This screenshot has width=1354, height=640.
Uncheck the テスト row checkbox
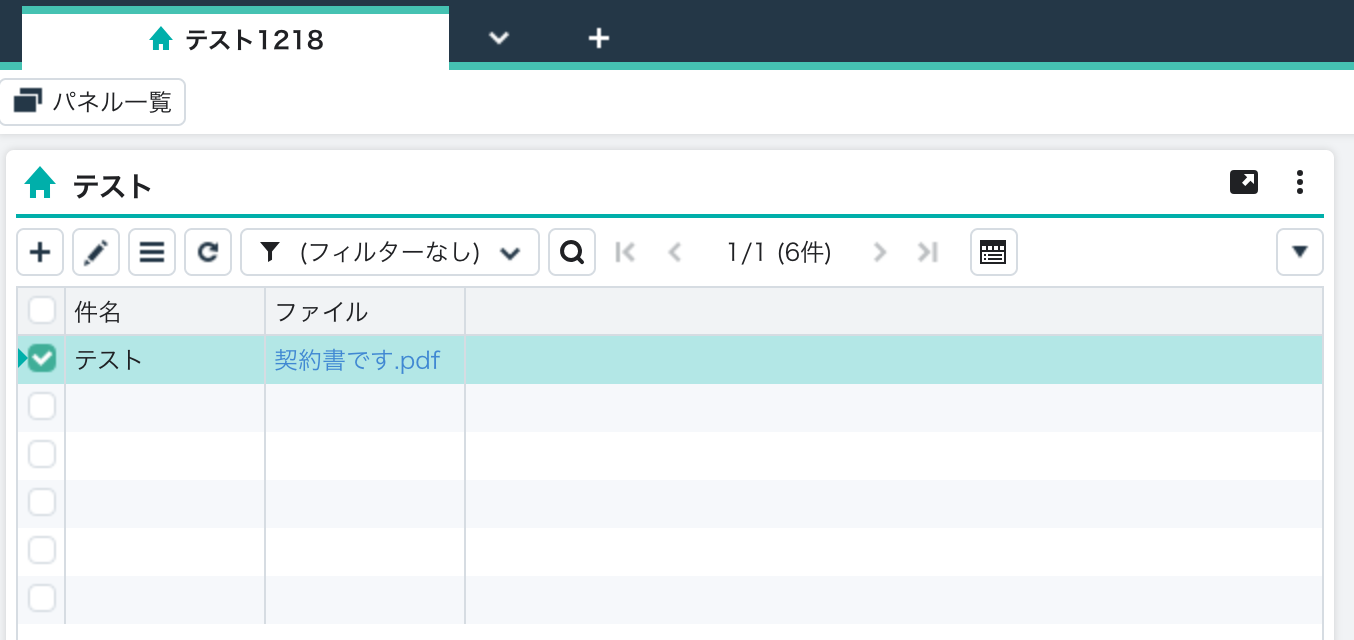click(42, 358)
